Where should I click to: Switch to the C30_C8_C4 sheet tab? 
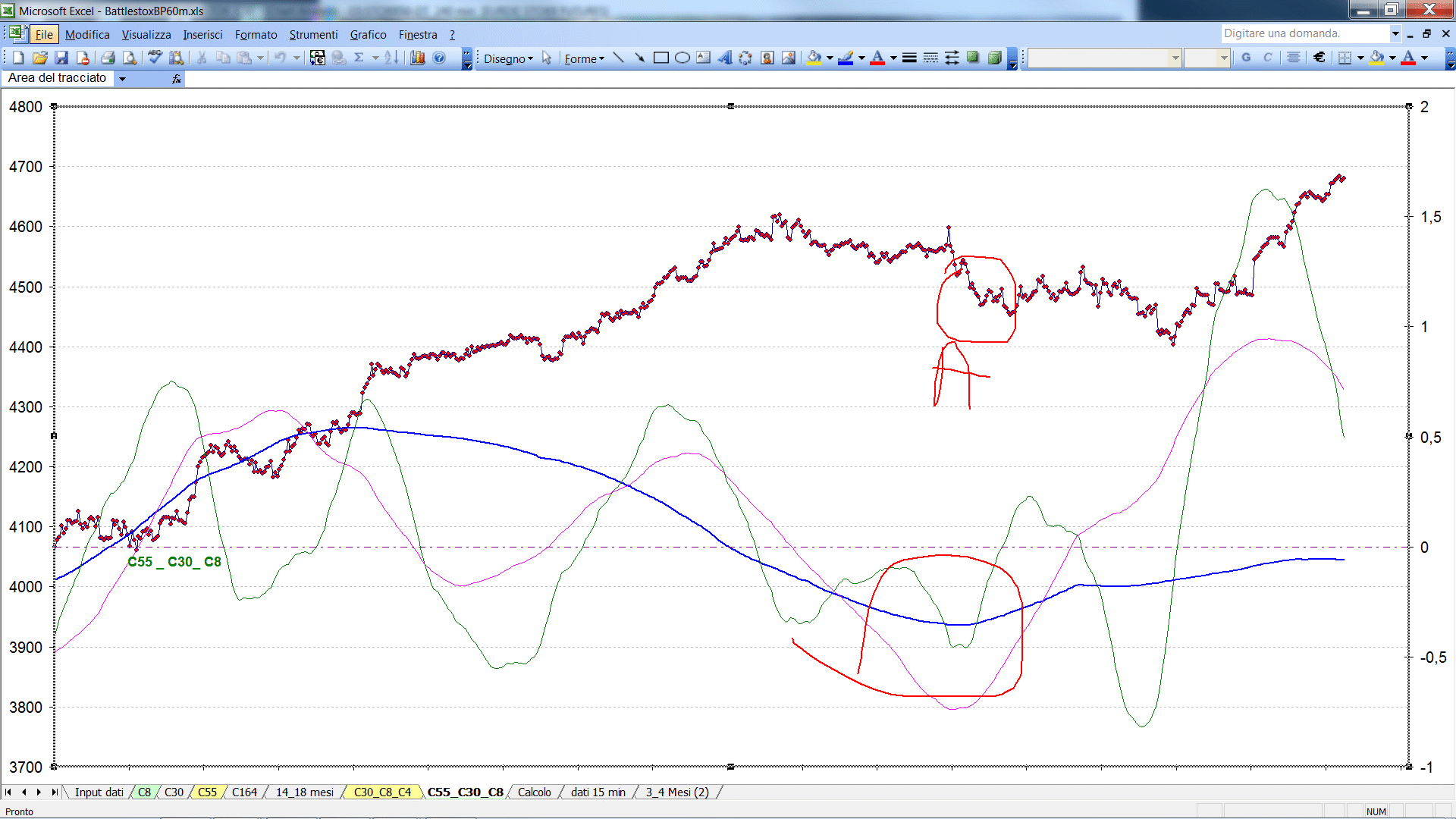point(382,792)
